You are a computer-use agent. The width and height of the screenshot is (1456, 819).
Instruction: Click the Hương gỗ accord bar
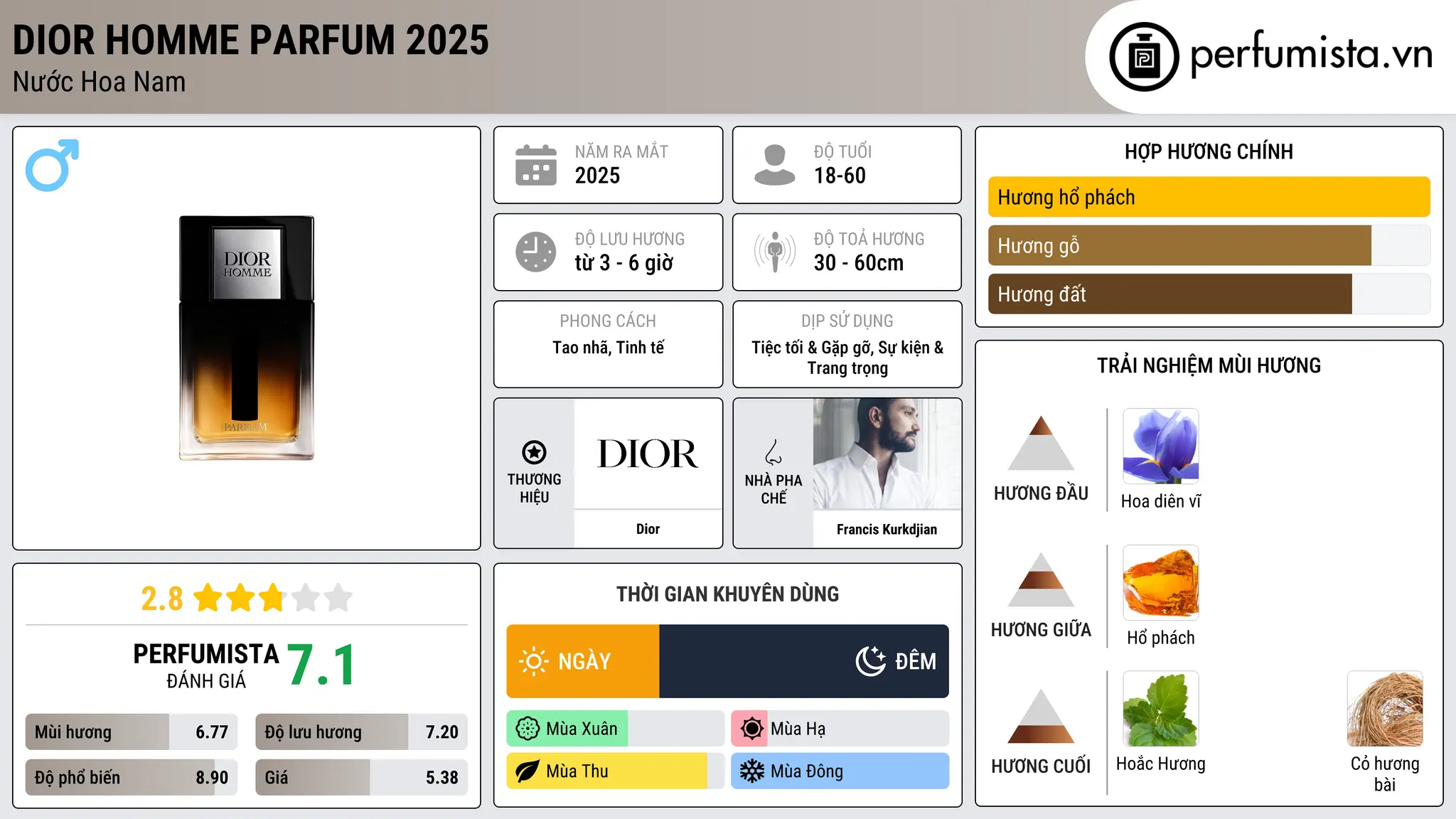1209,245
